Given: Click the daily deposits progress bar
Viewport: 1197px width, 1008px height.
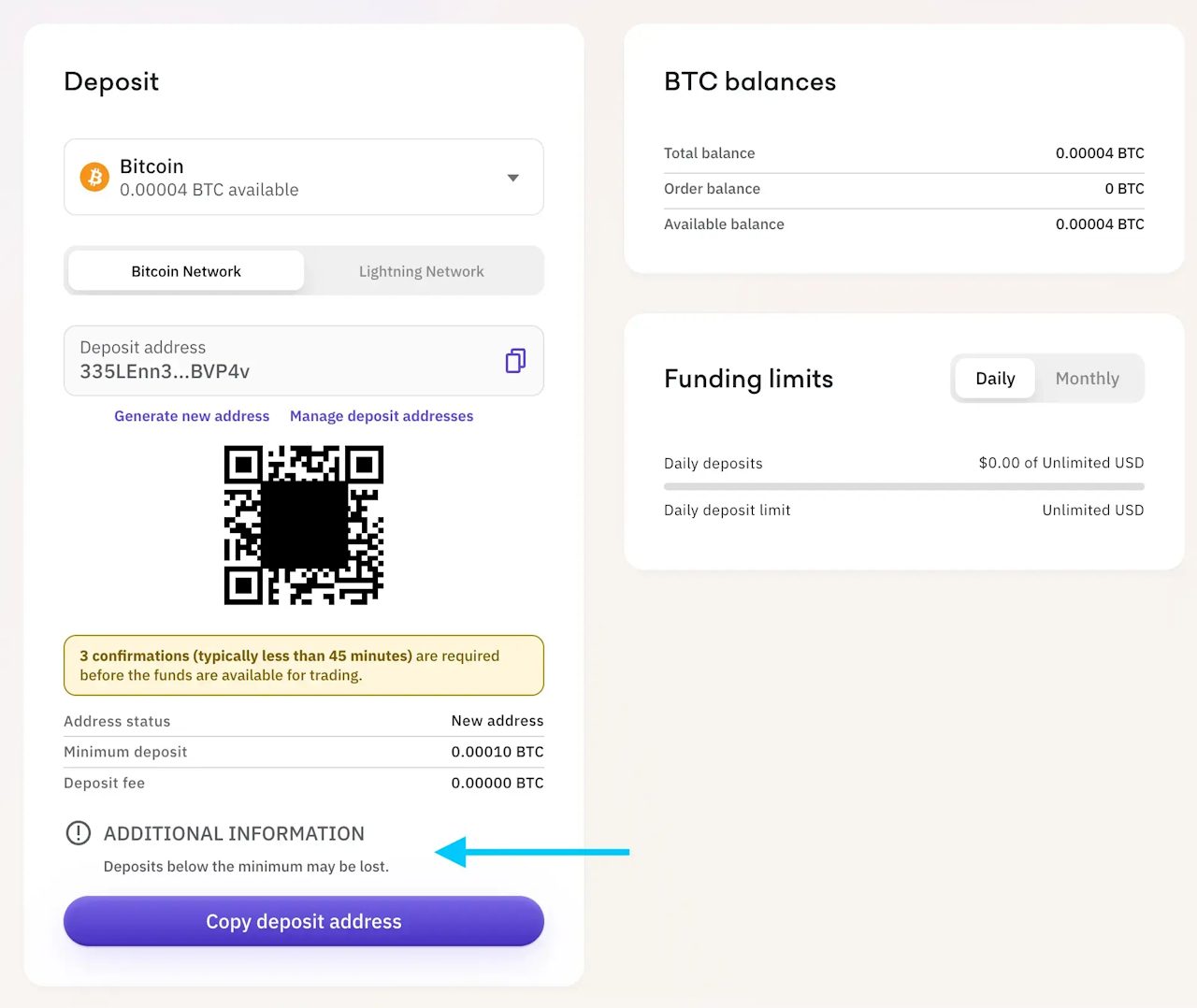Looking at the screenshot, I should tap(903, 486).
